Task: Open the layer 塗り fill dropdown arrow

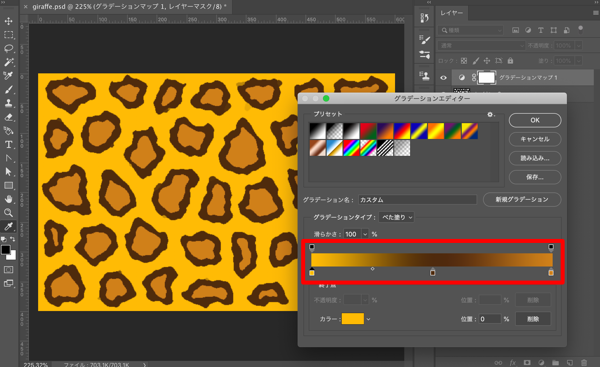Action: tap(579, 61)
